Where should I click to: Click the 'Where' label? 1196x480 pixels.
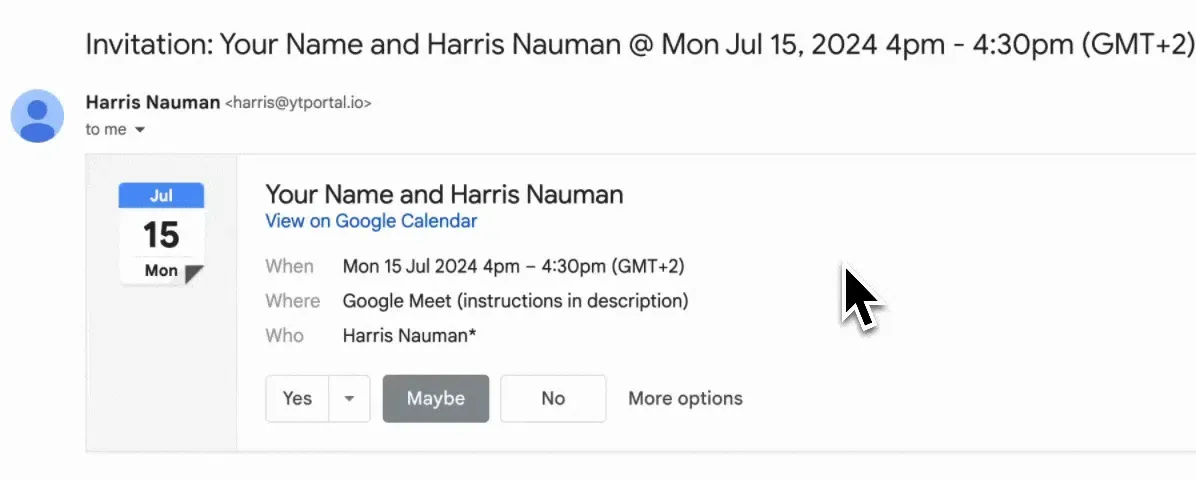pos(292,300)
